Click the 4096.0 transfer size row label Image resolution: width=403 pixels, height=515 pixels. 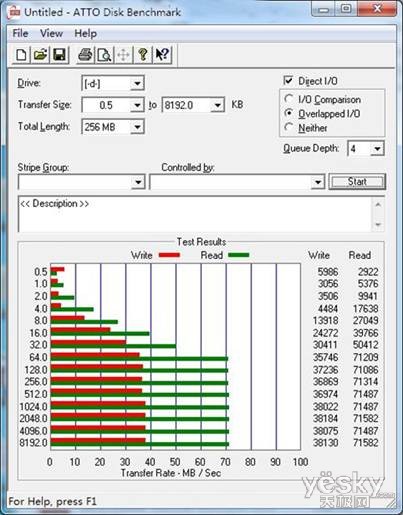[x=33, y=431]
